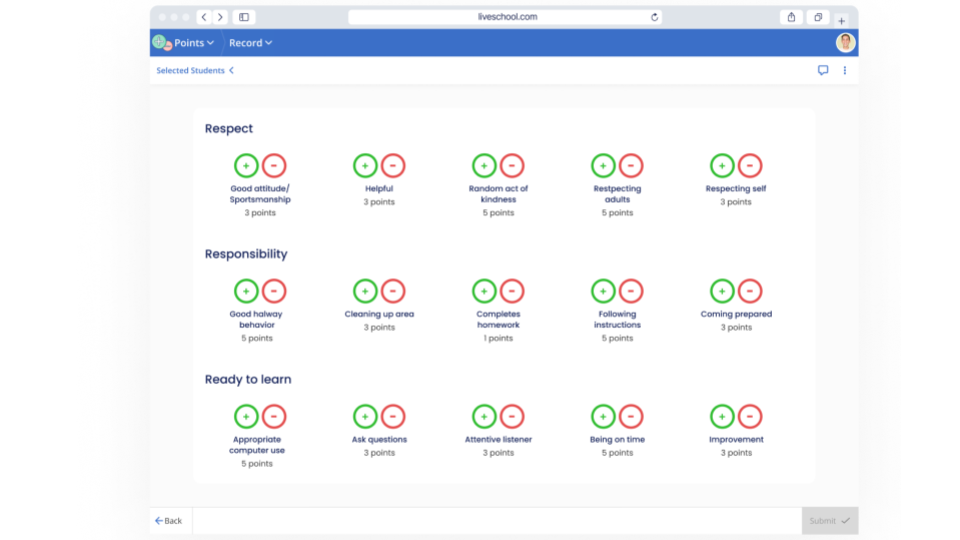Award points for Good hallway behavior
This screenshot has height=540, width=960.
[246, 291]
